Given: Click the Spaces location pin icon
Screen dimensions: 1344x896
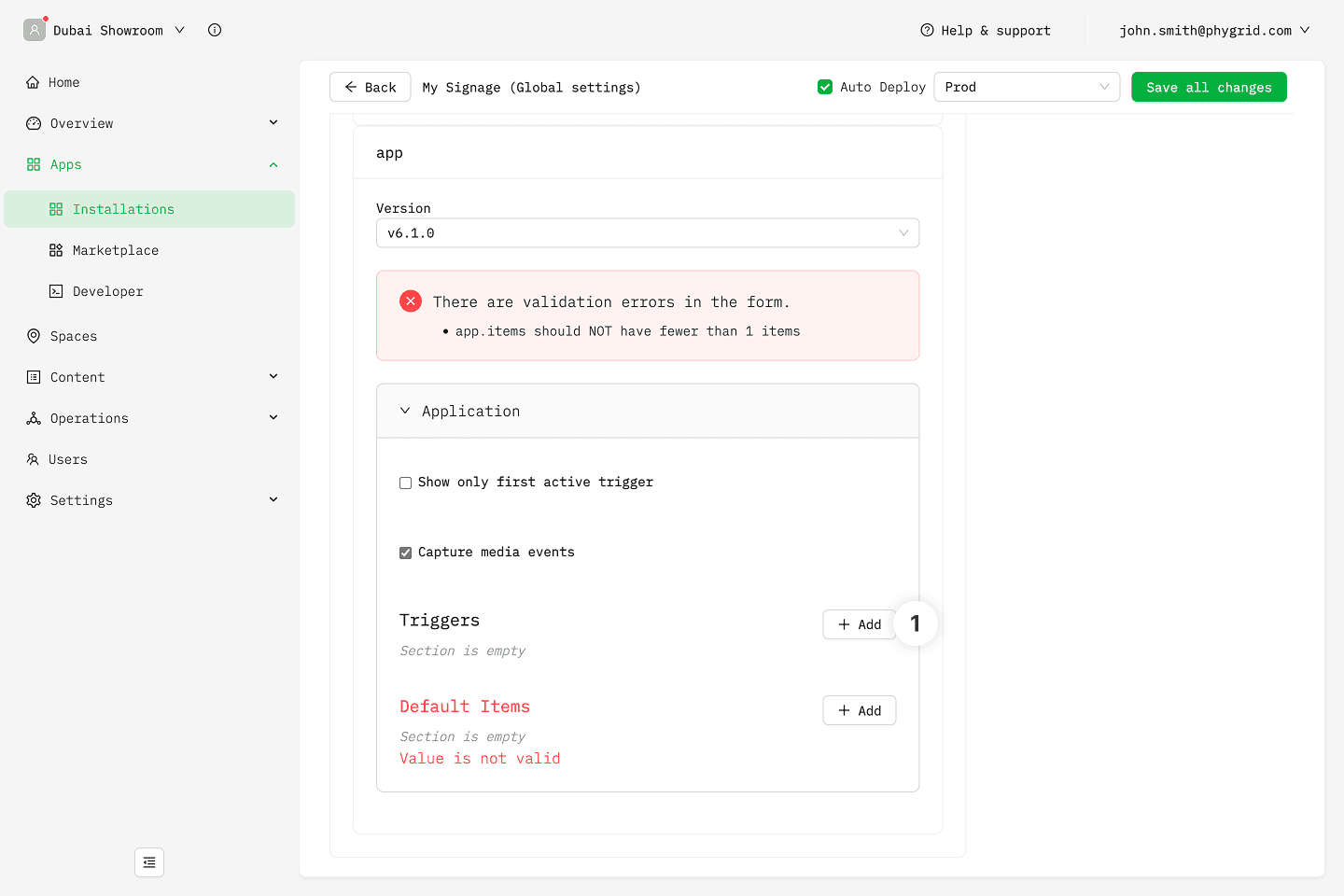Looking at the screenshot, I should click(x=34, y=336).
